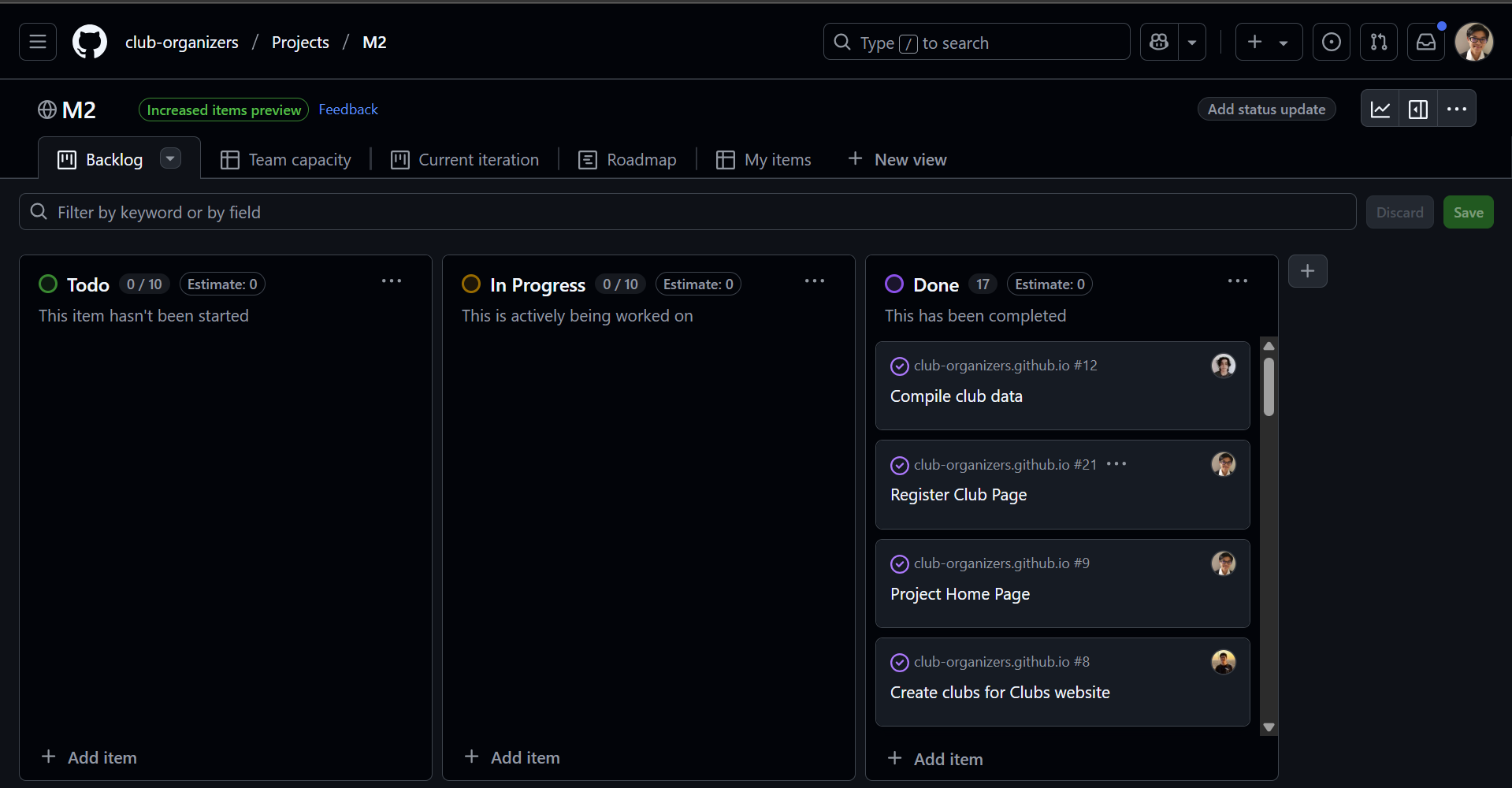Click Add item in In Progress column
The width and height of the screenshot is (1512, 788).
click(x=512, y=757)
